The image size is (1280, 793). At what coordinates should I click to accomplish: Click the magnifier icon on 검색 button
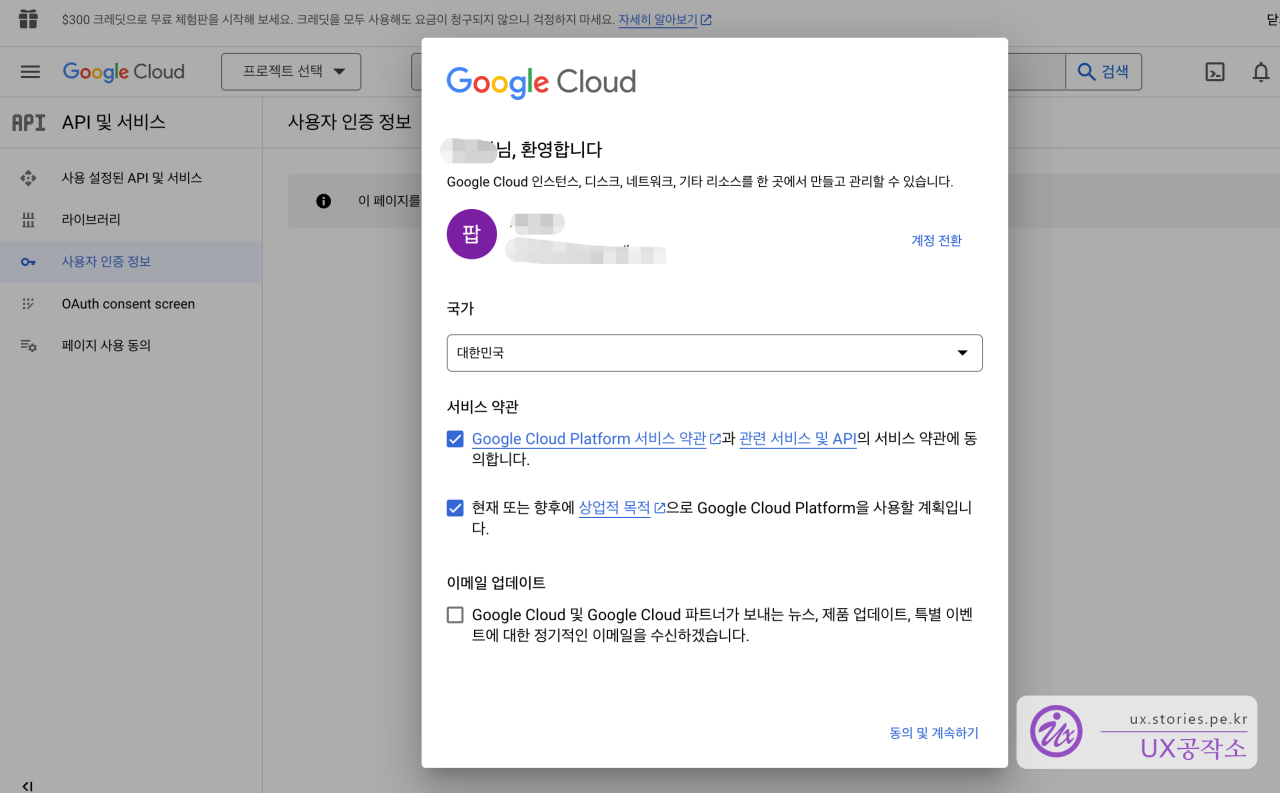click(x=1086, y=71)
